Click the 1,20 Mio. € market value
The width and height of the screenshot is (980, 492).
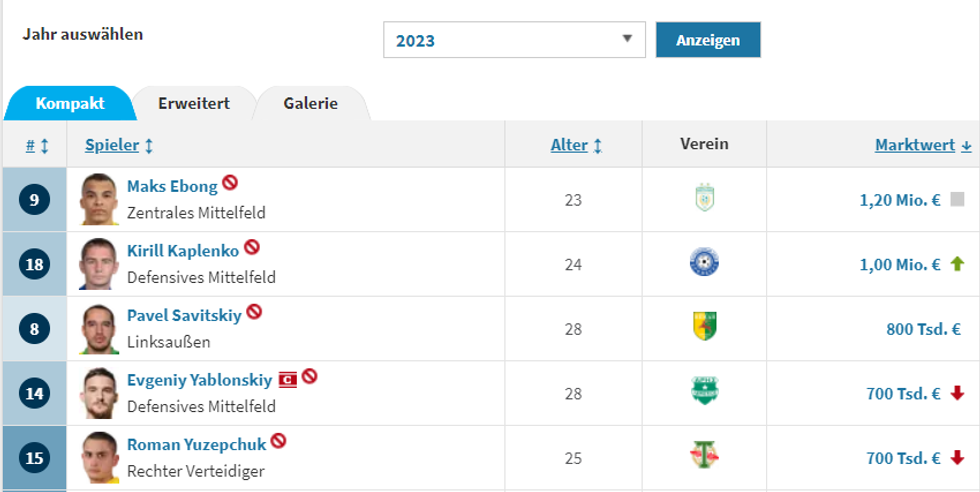[x=899, y=199]
